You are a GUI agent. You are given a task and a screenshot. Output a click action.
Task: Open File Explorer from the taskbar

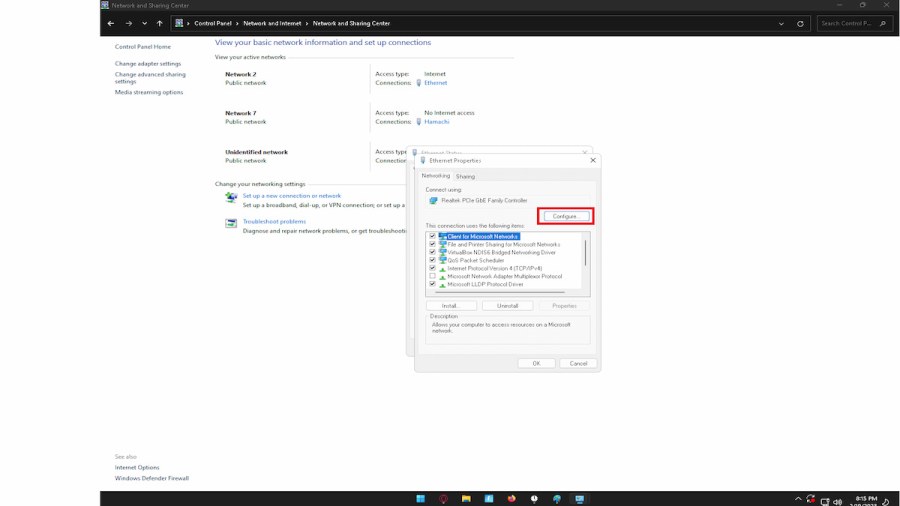tap(466, 499)
